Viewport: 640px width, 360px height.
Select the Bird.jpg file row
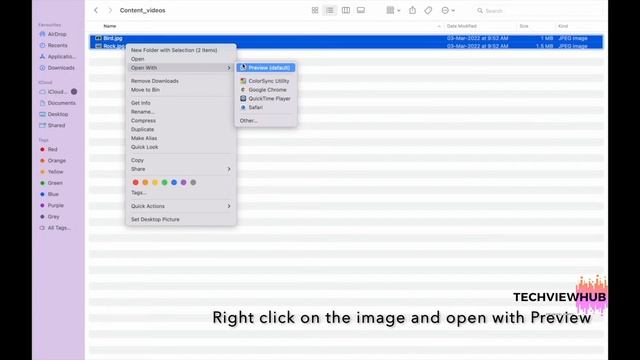point(346,38)
